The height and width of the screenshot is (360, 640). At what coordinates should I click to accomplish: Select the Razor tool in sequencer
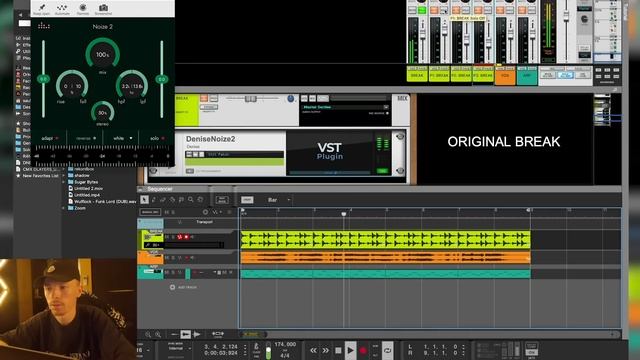tap(172, 200)
